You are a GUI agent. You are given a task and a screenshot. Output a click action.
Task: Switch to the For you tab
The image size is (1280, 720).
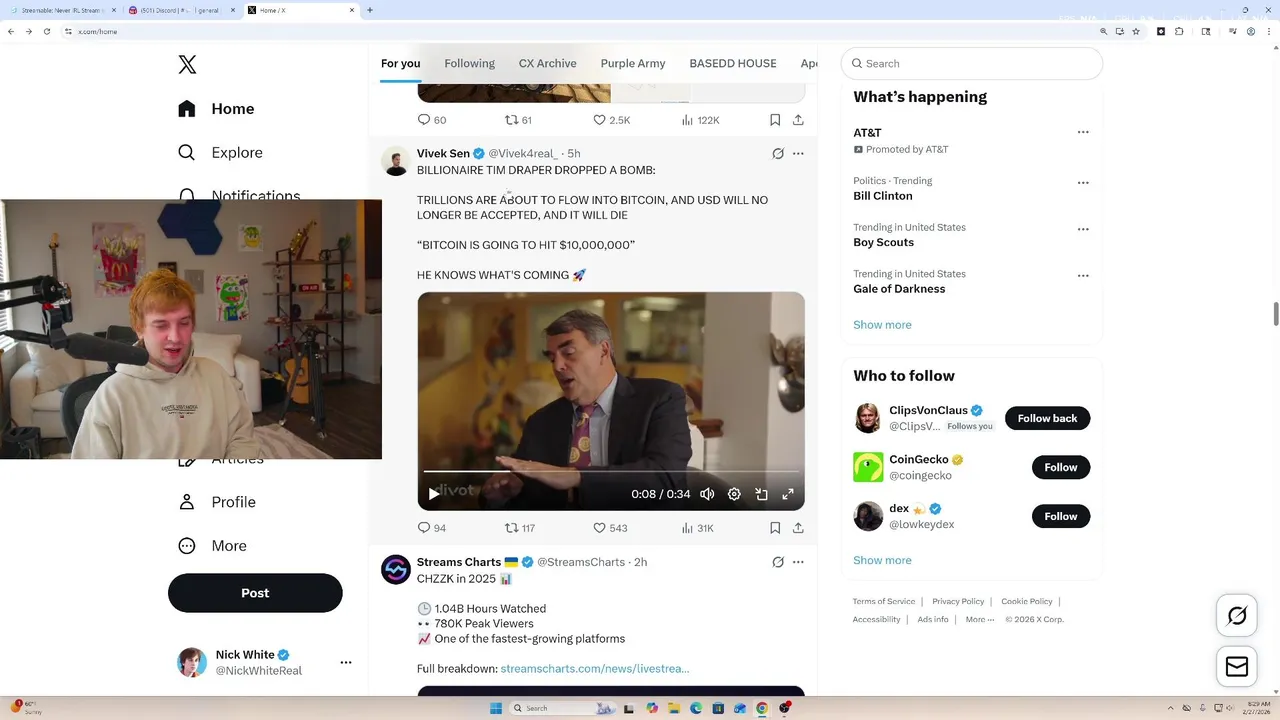[x=400, y=63]
